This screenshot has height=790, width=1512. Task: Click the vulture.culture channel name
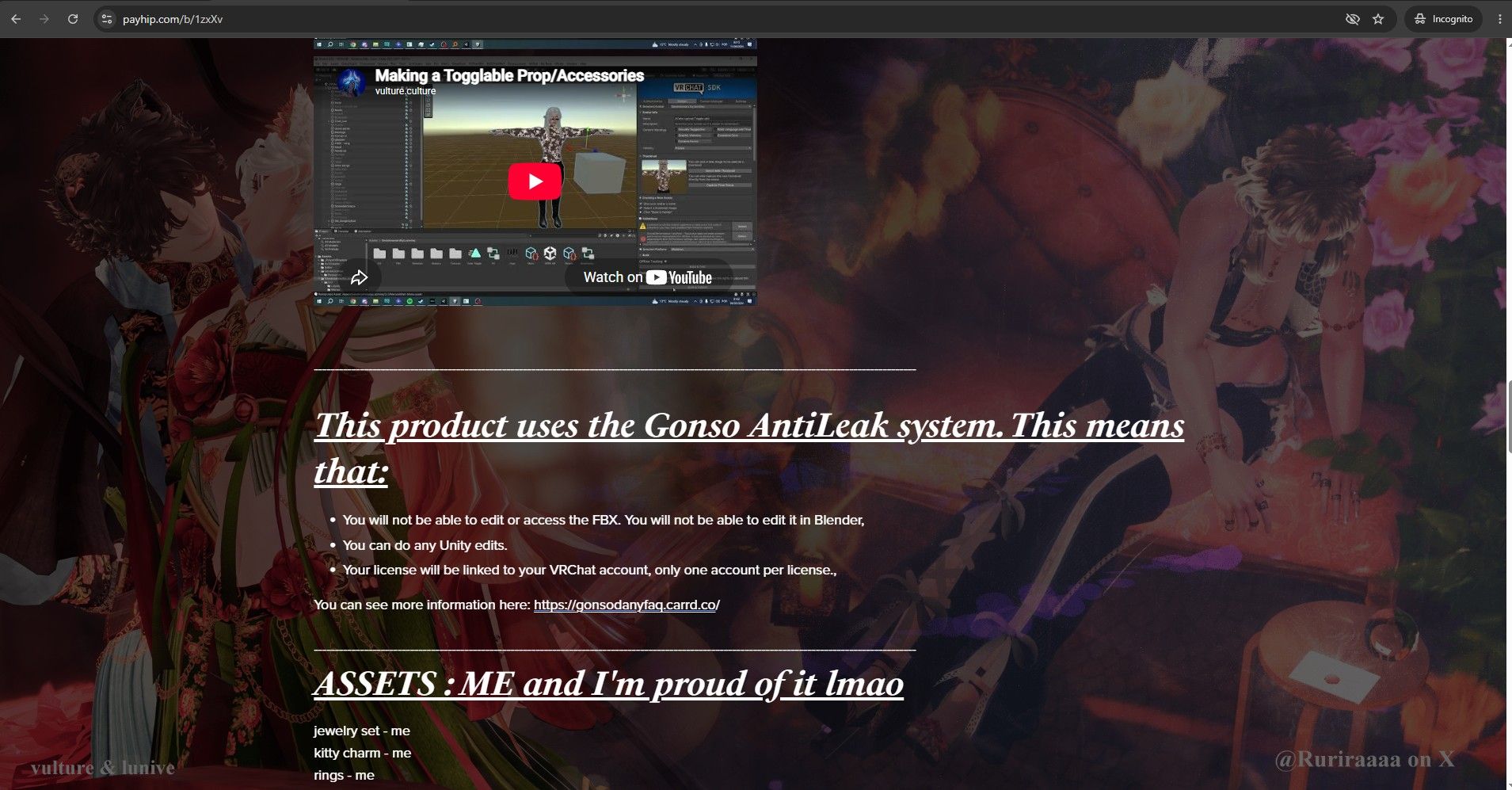[x=406, y=91]
